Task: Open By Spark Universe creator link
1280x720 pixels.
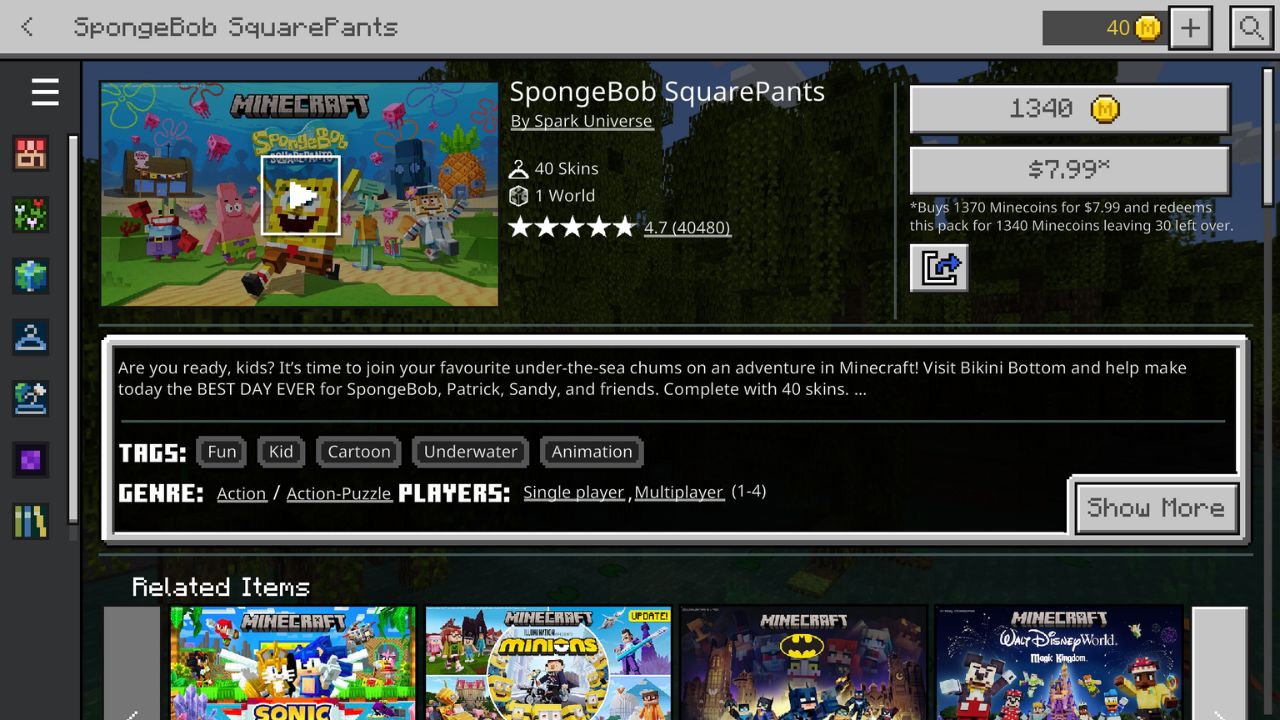Action: [x=581, y=121]
